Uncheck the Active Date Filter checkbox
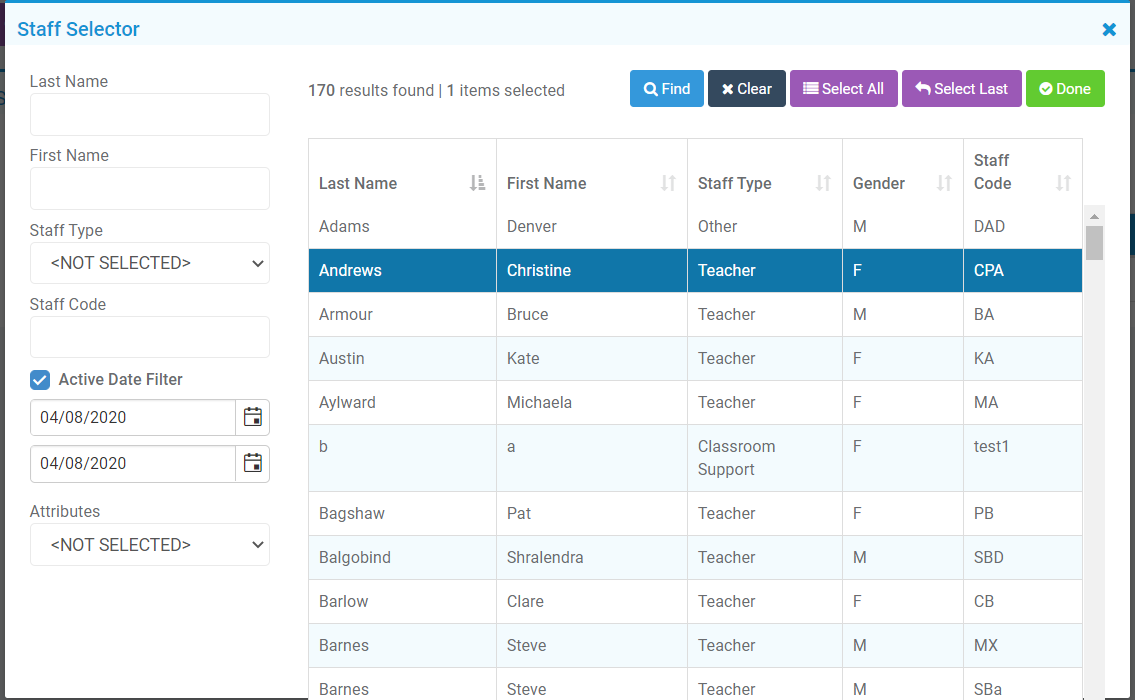This screenshot has height=700, width=1135. point(40,380)
